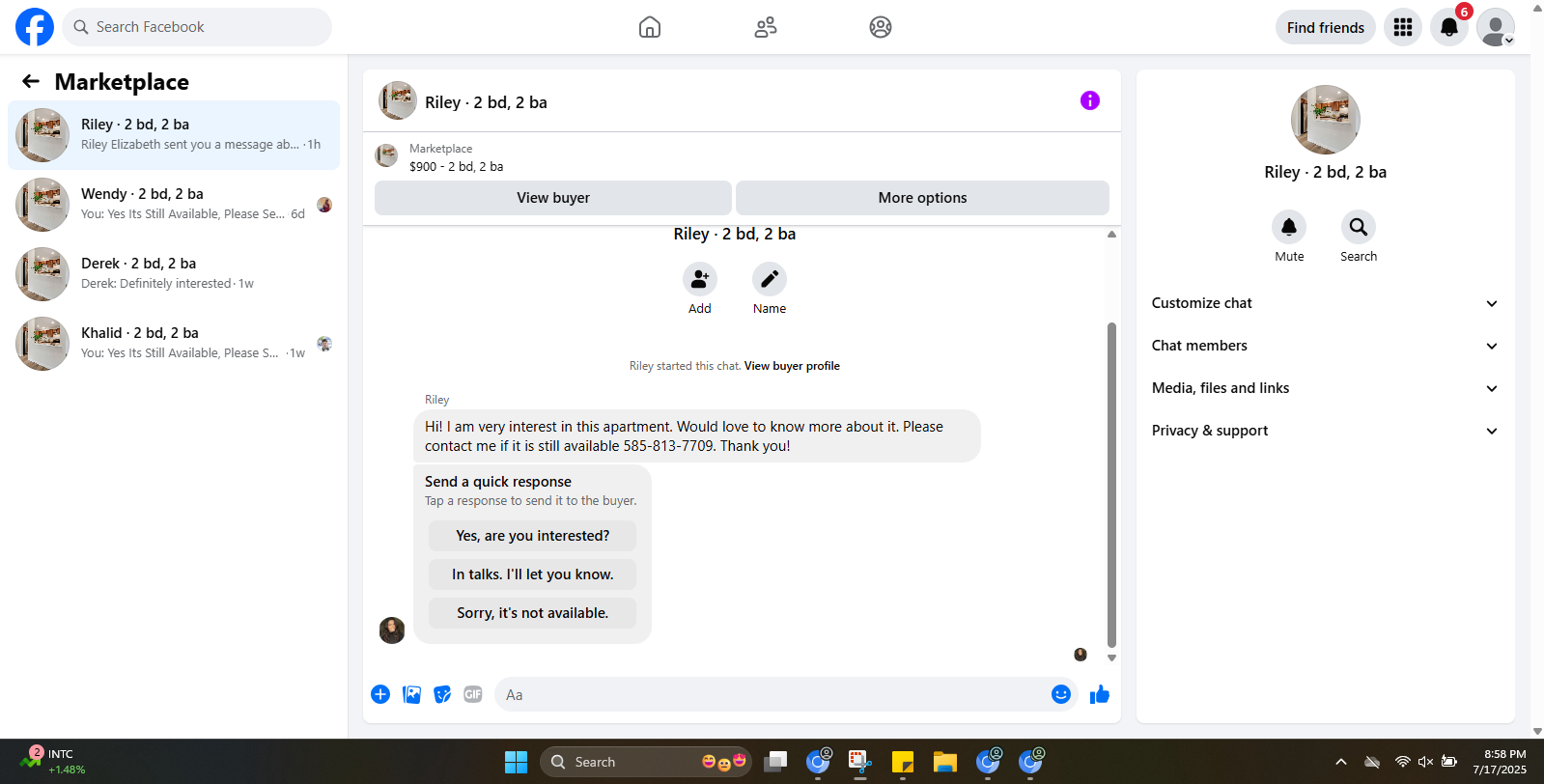Open the Derek conversation

[x=174, y=274]
